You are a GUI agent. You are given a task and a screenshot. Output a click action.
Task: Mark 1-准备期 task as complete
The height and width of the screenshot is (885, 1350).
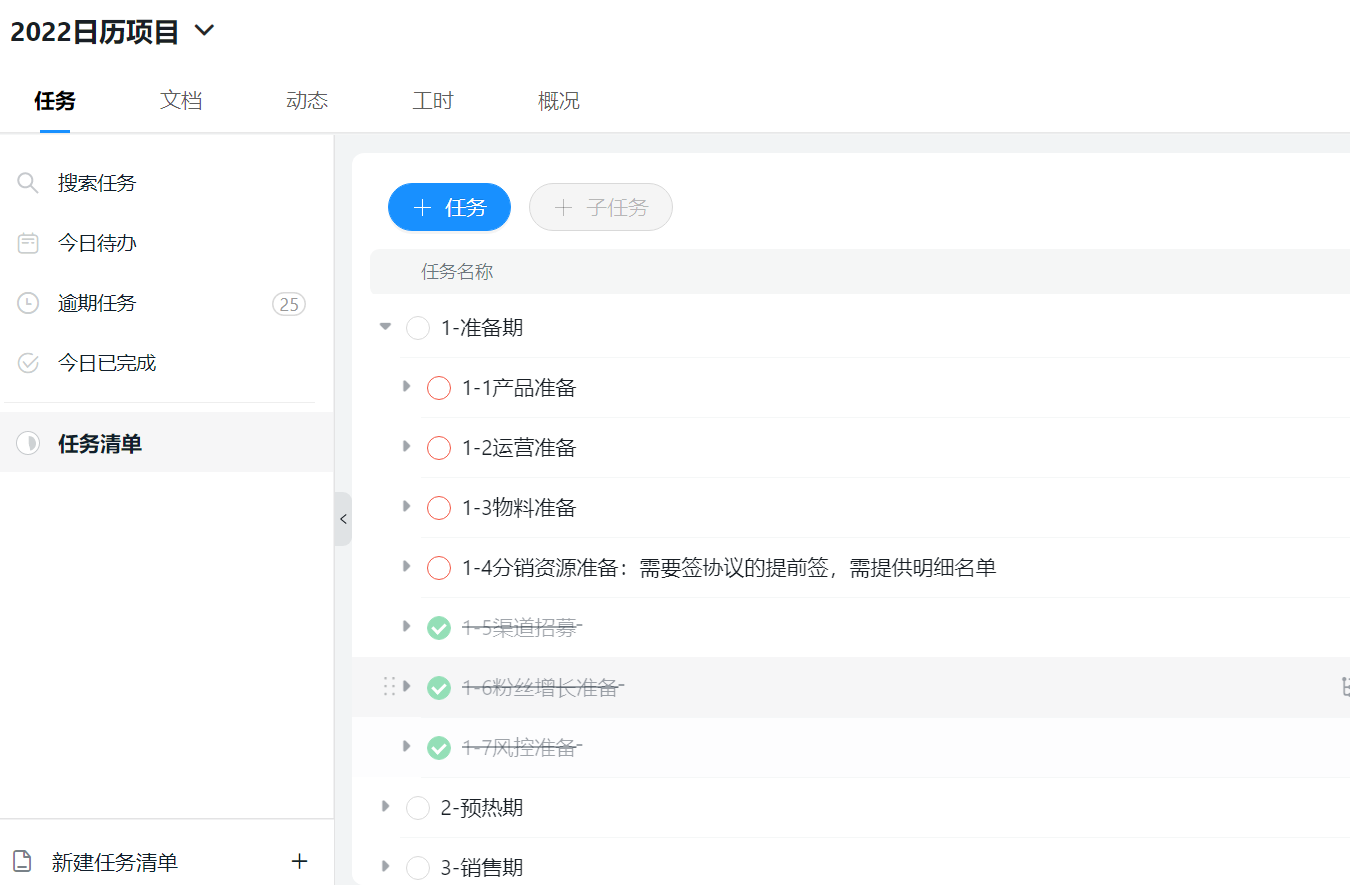click(418, 328)
